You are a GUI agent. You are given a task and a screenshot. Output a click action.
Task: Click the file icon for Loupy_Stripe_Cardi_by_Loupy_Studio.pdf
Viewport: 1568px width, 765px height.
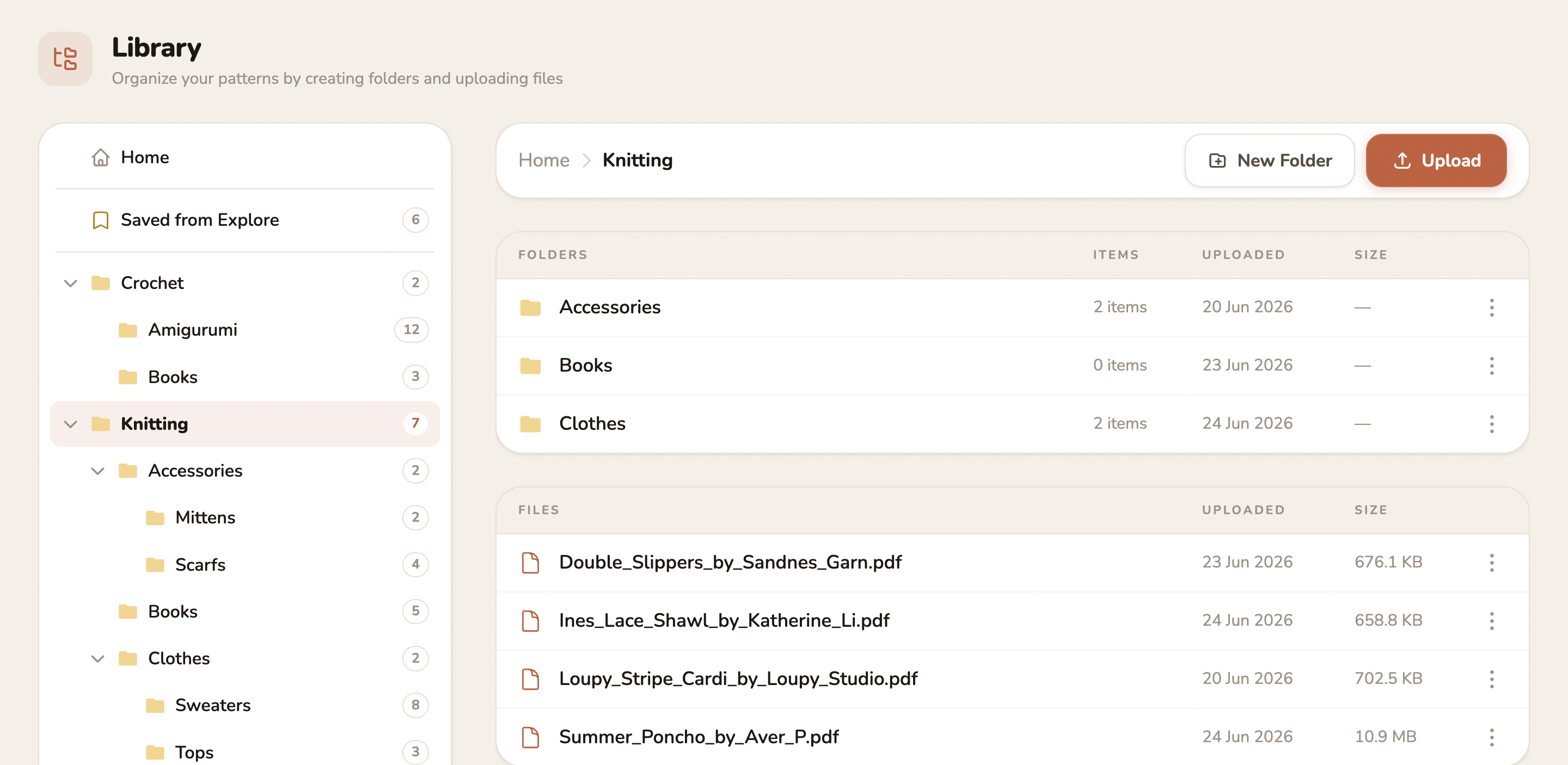click(530, 678)
